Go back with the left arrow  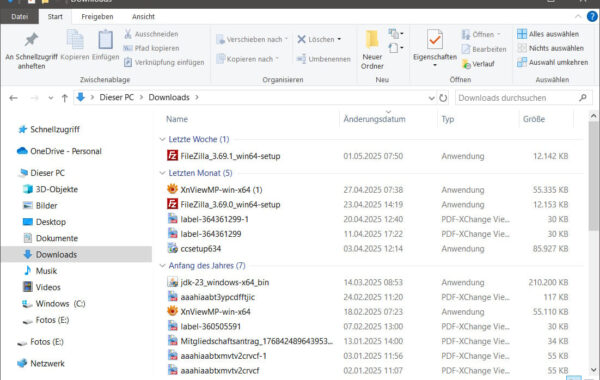(x=13, y=98)
